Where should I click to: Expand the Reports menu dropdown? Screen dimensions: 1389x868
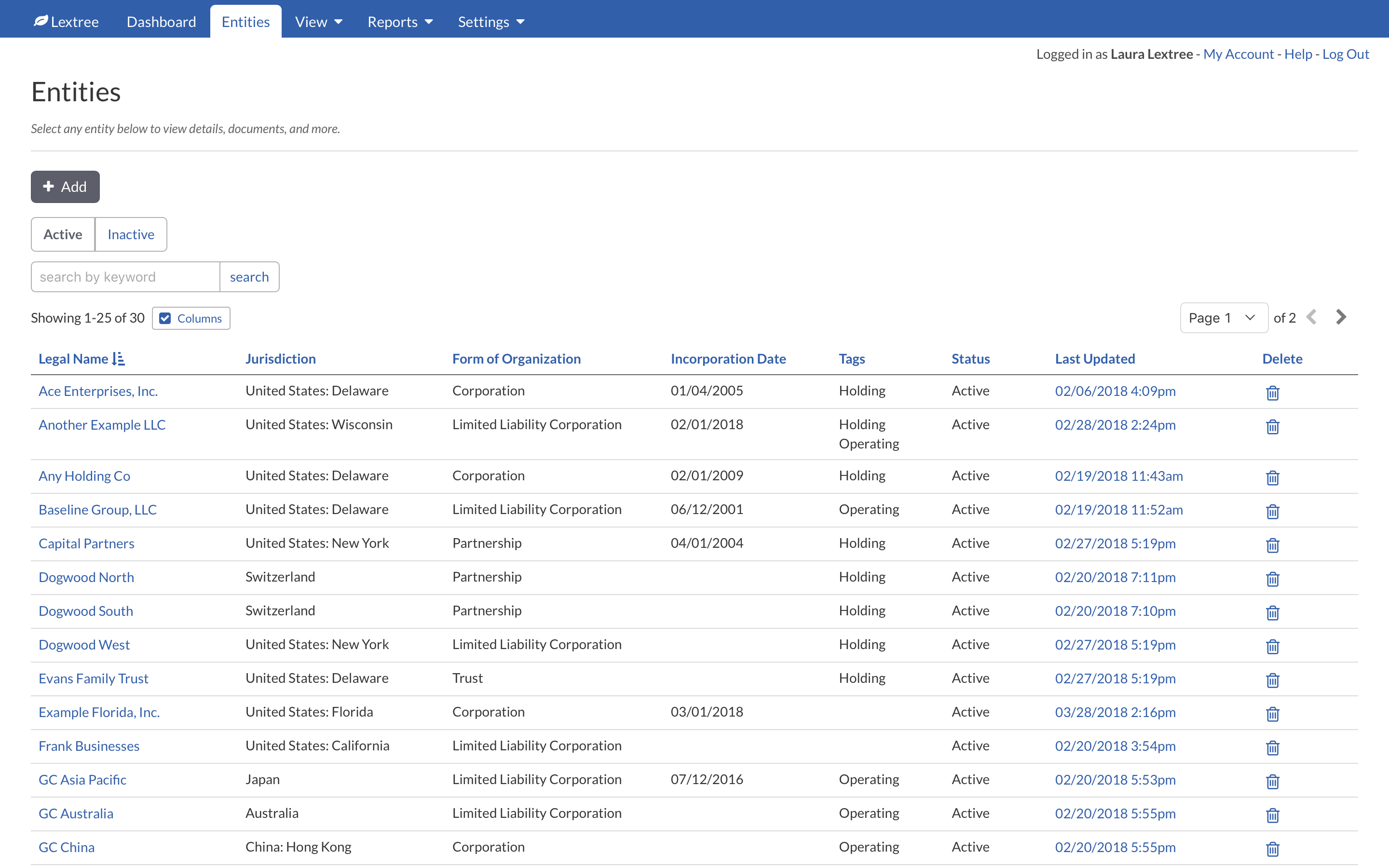coord(400,22)
